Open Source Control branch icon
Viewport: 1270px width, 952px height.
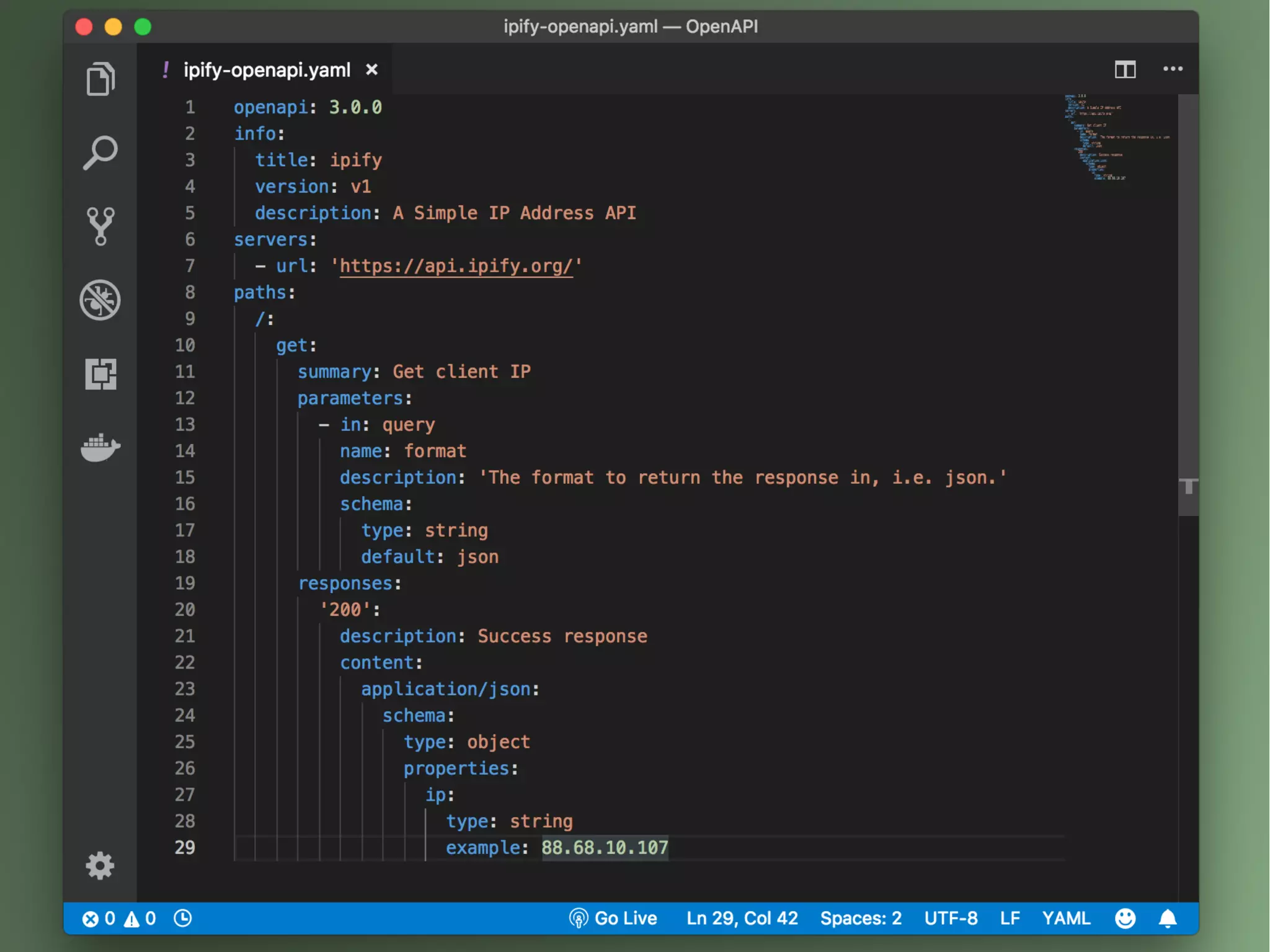(100, 226)
